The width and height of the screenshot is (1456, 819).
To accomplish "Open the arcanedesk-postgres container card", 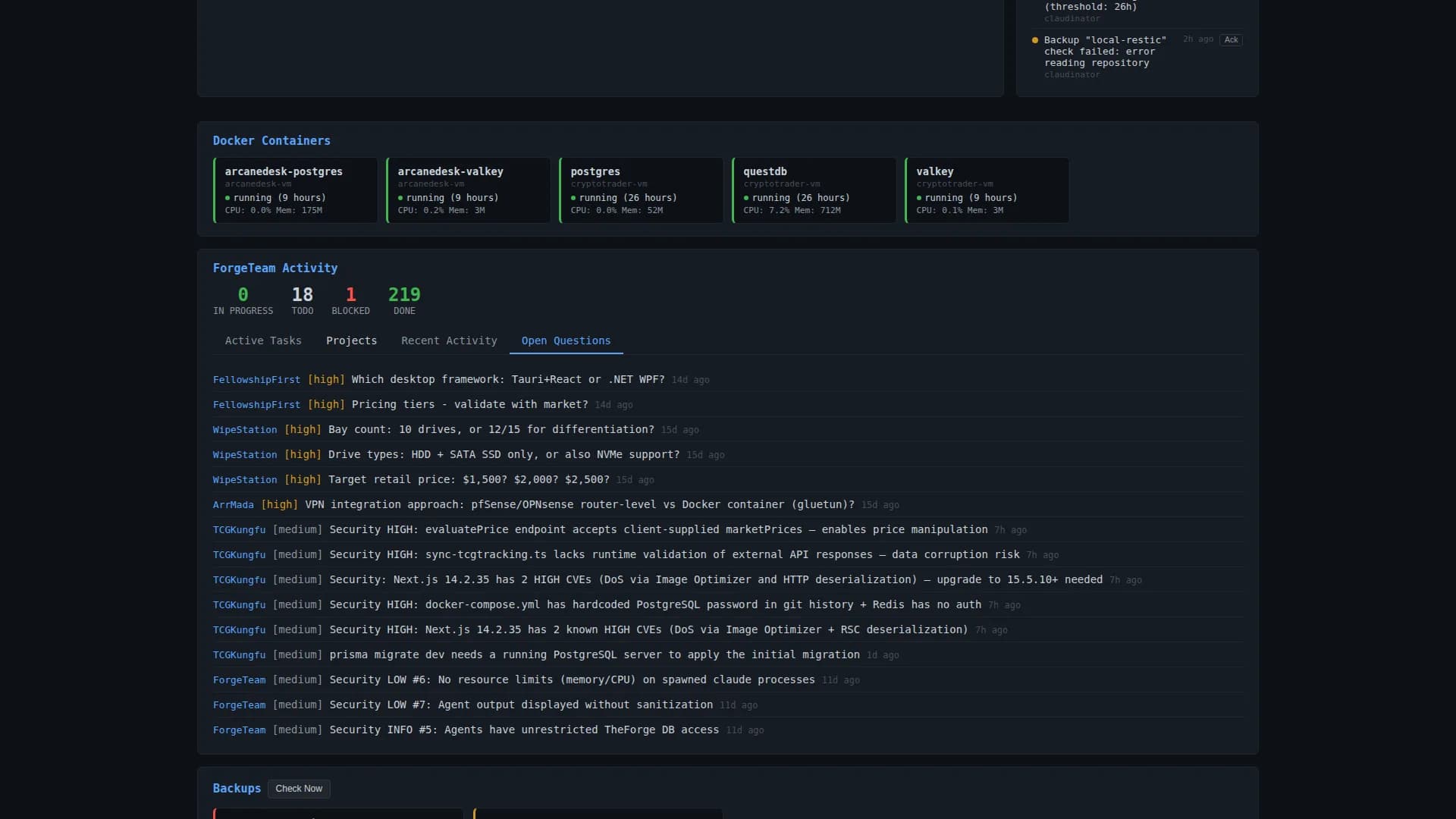I will 296,190.
